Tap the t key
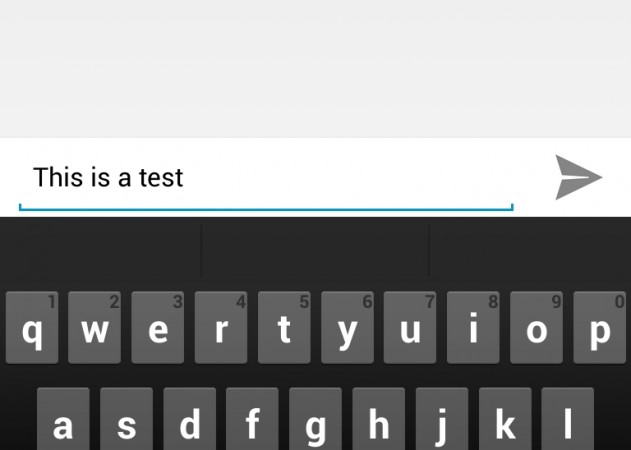This screenshot has width=631, height=450. (284, 328)
